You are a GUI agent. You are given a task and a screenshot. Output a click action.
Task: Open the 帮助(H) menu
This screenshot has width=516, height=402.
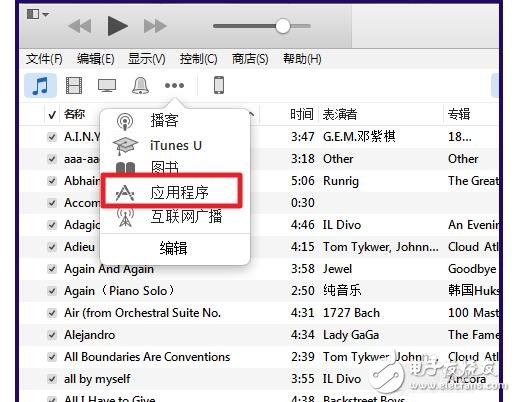(302, 59)
